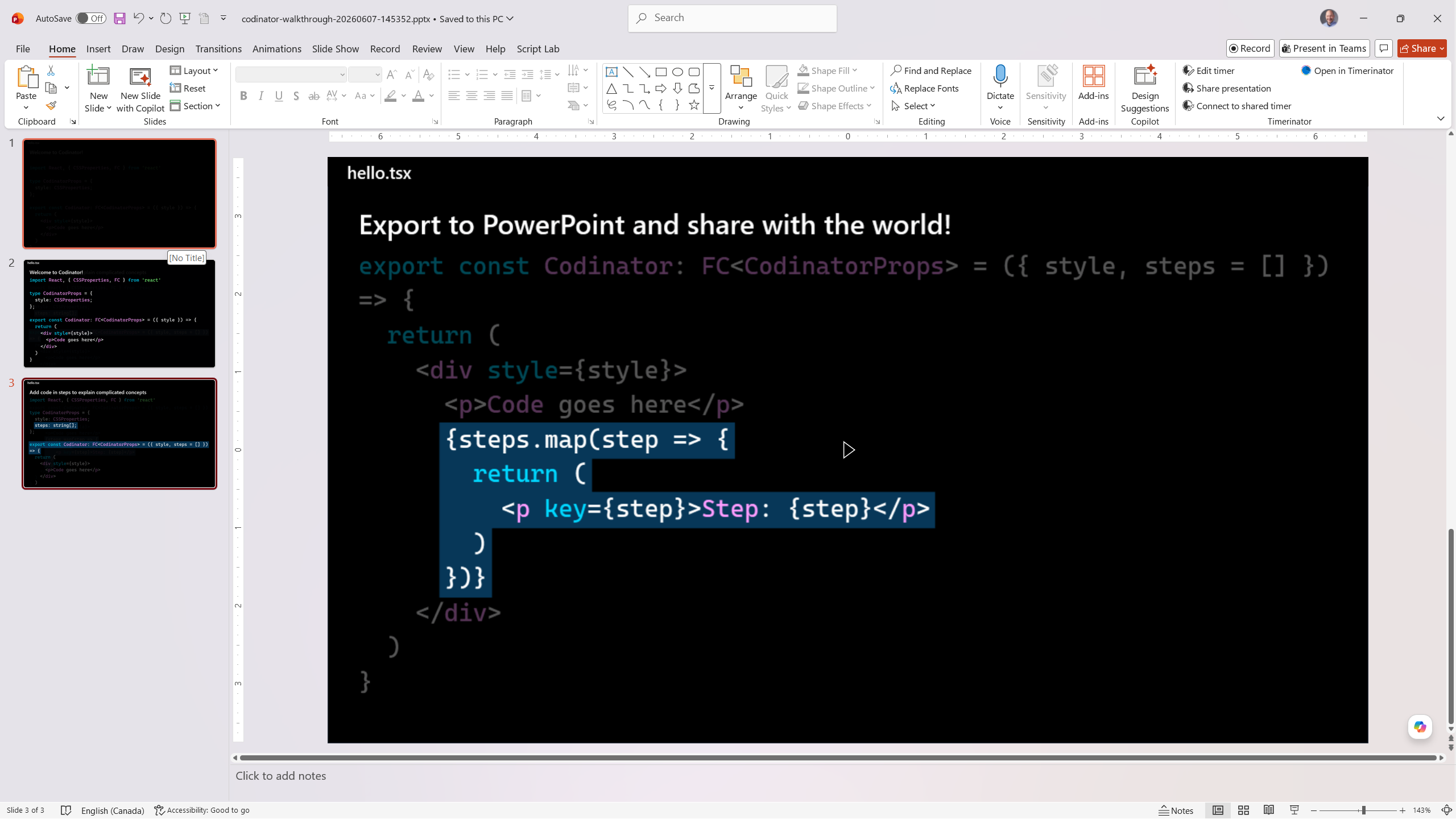
Task: Open the Script Lab tab
Action: [x=538, y=48]
